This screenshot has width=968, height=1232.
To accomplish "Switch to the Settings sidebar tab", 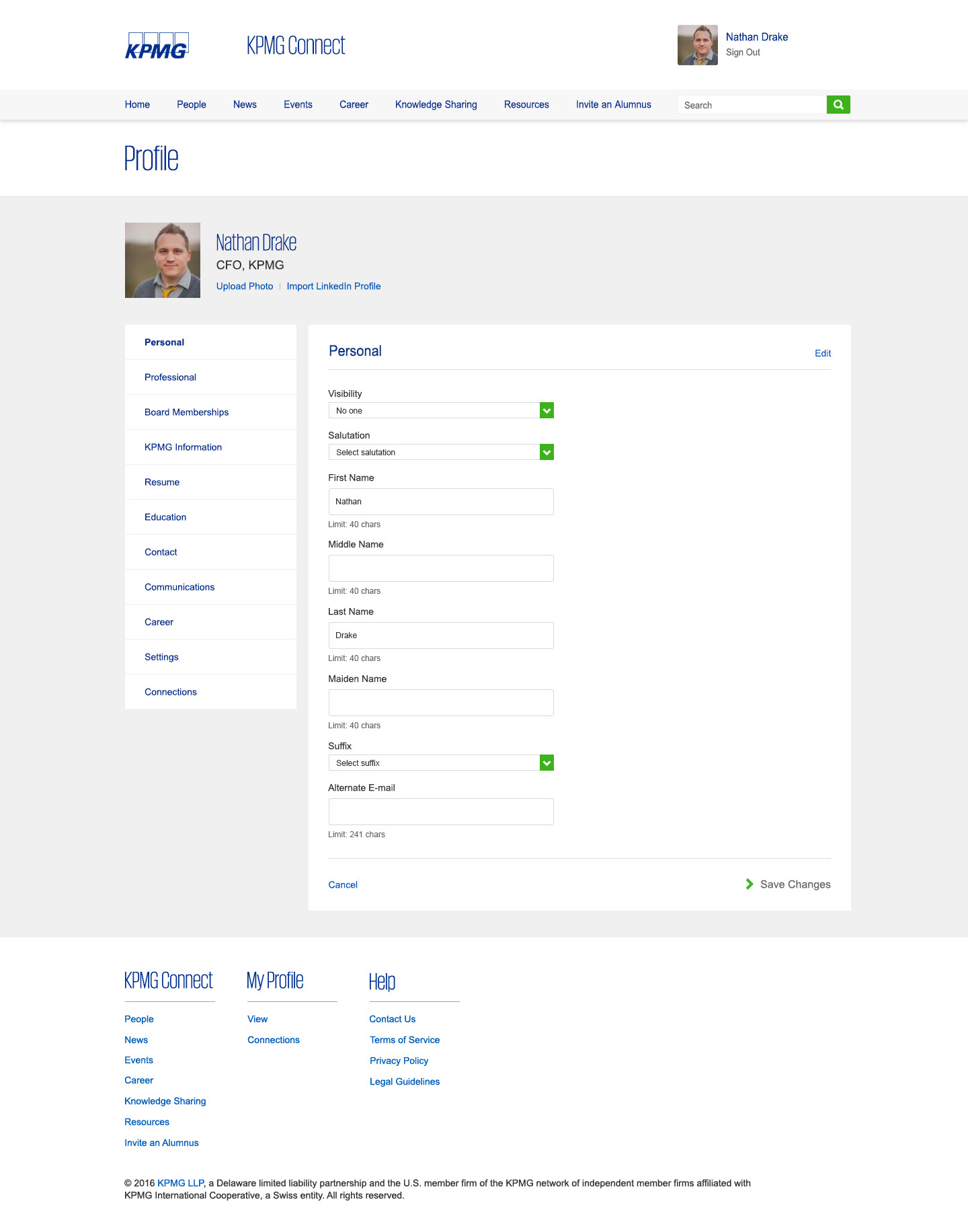I will [210, 657].
